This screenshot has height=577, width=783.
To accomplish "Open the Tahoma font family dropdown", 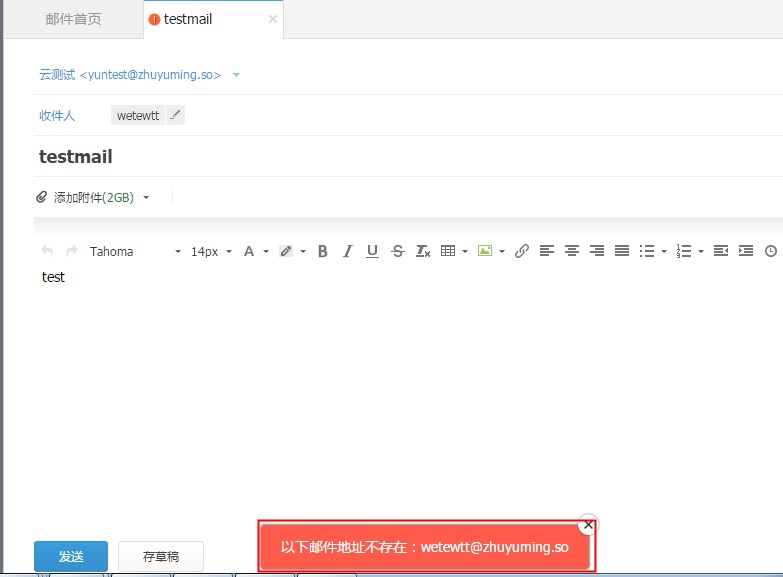I will point(135,251).
